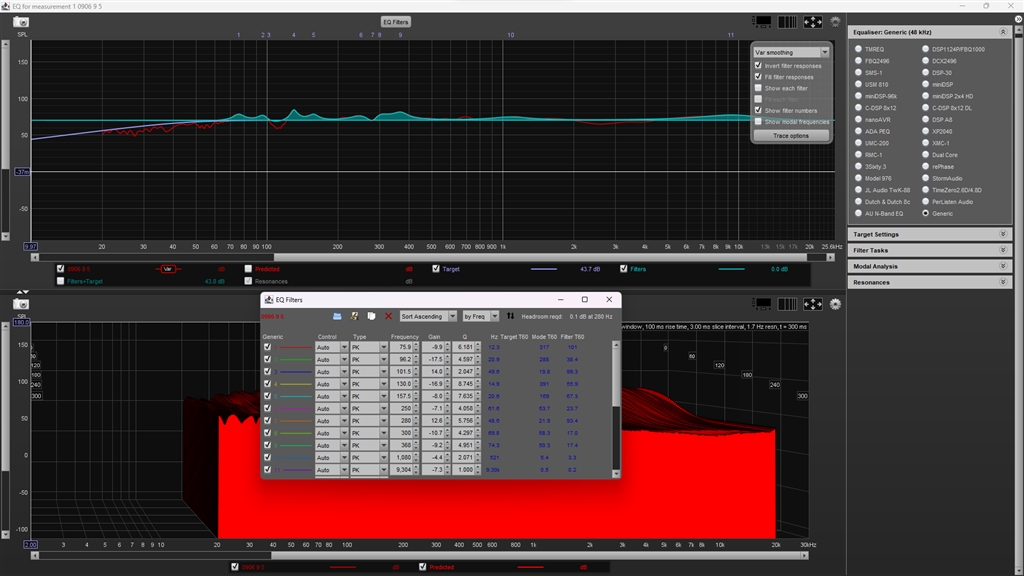
Task: Click the Var smoothing indicator on trace legend
Action: (168, 268)
